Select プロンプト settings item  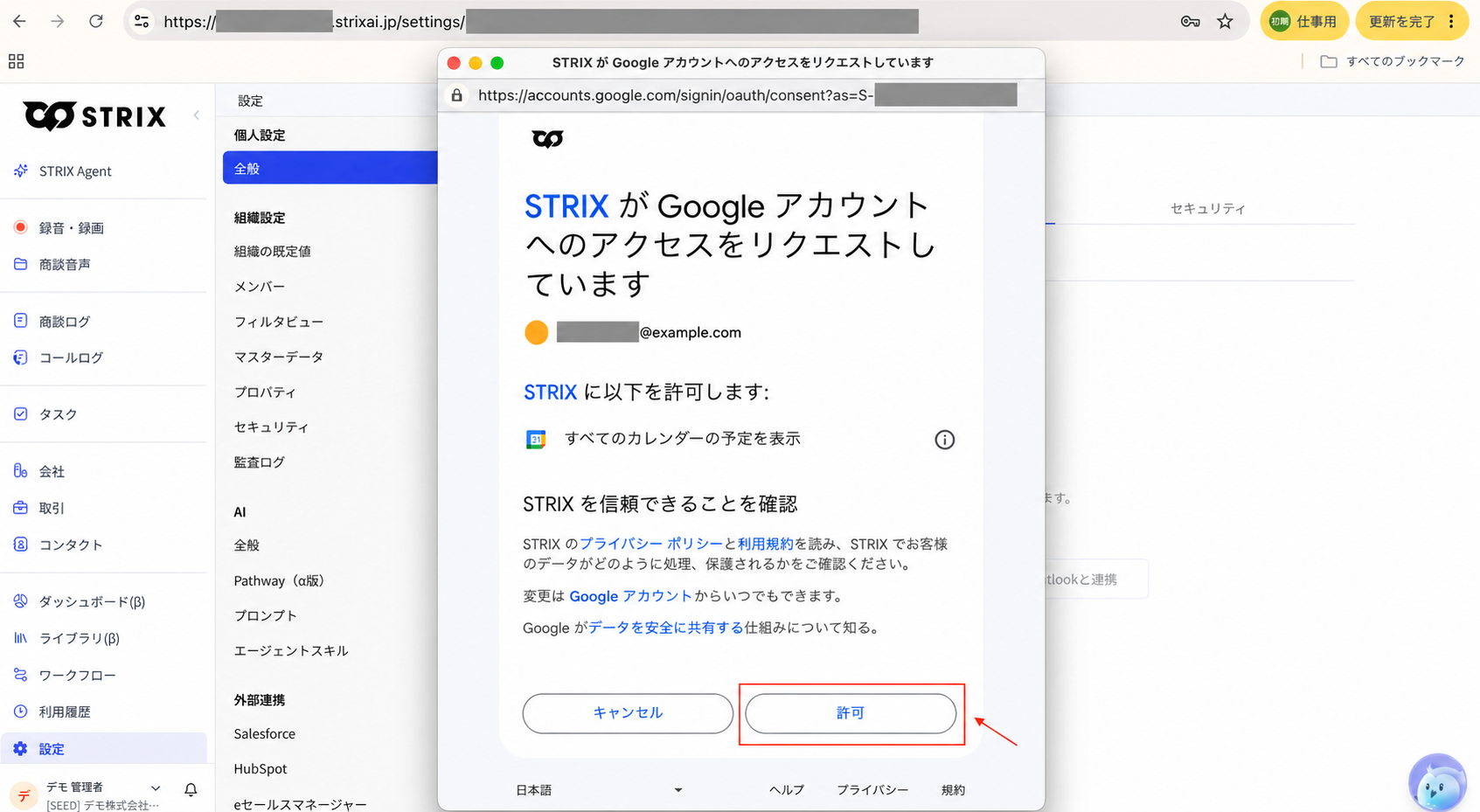pyautogui.click(x=265, y=615)
